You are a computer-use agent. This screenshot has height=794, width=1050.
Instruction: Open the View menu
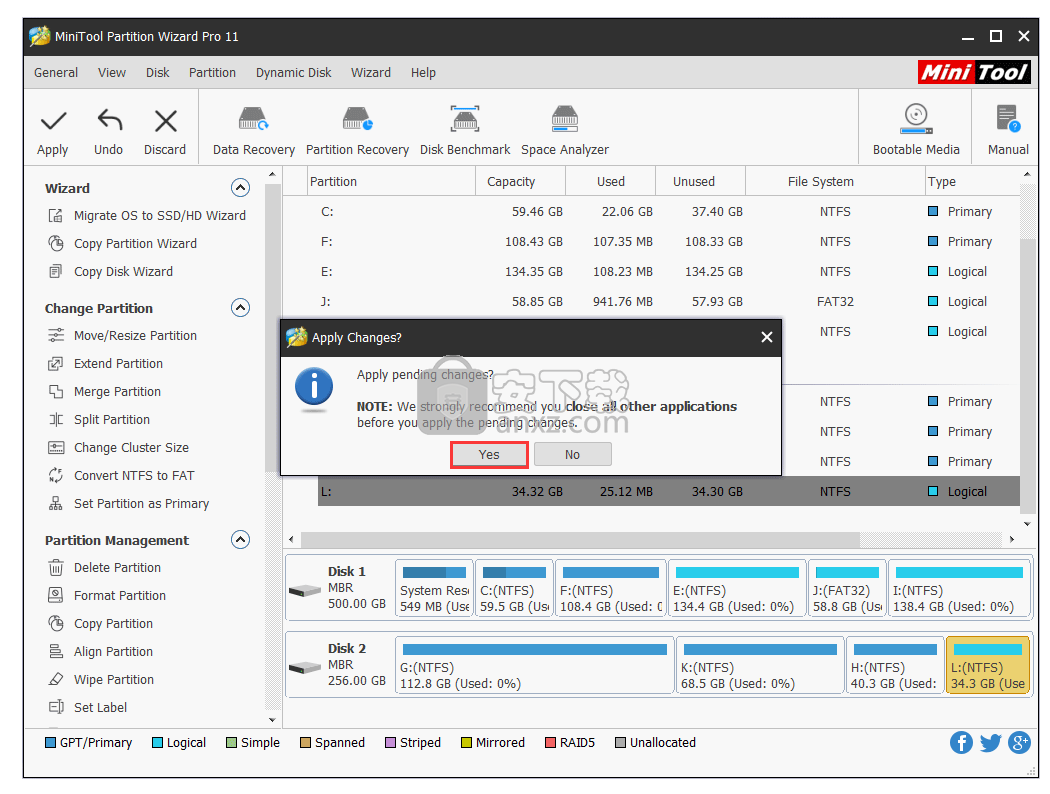pyautogui.click(x=112, y=72)
